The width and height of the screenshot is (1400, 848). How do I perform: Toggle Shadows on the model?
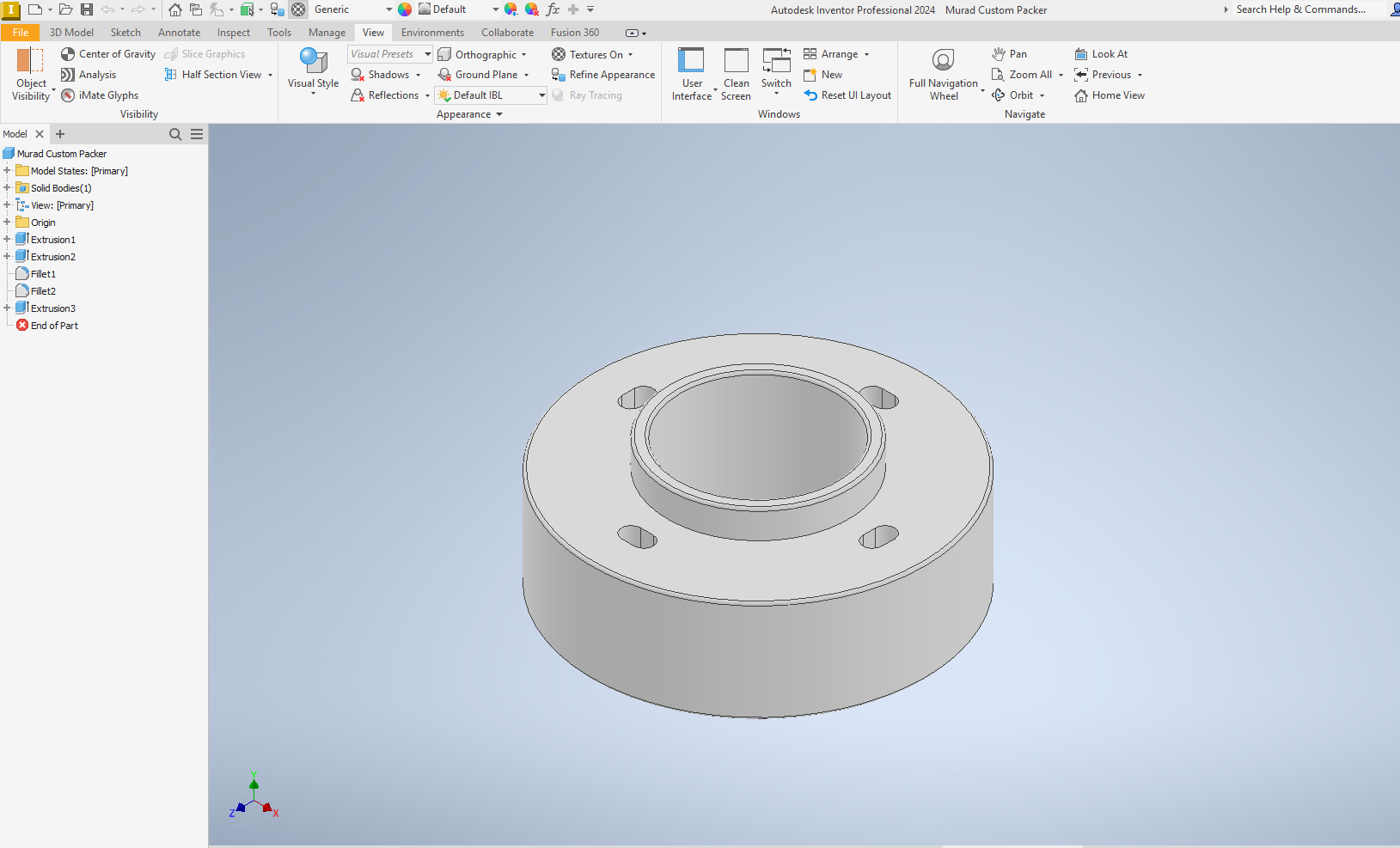(381, 75)
